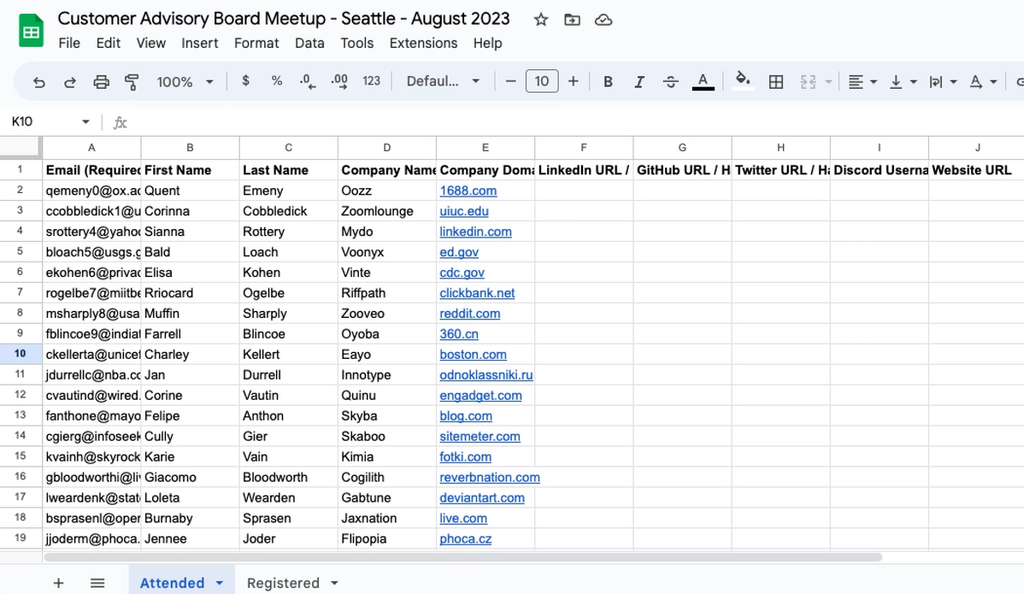Screen dimensions: 1024x594
Task: Switch to the Registered sheet tab
Action: 283,583
